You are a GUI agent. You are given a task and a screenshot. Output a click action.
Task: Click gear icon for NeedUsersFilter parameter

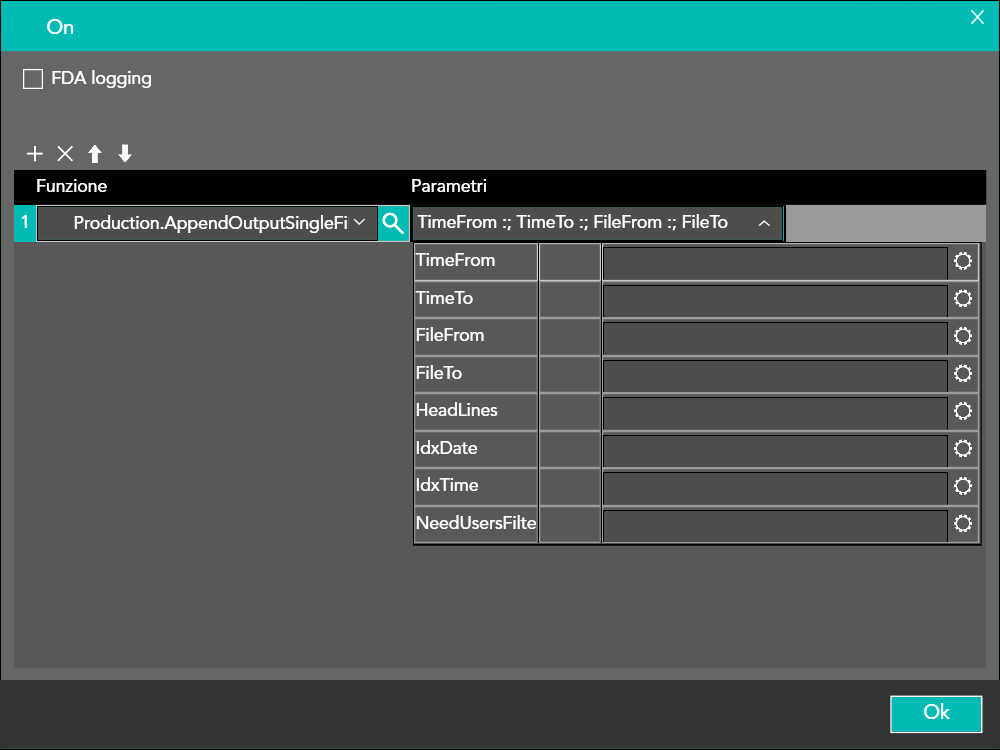tap(963, 524)
